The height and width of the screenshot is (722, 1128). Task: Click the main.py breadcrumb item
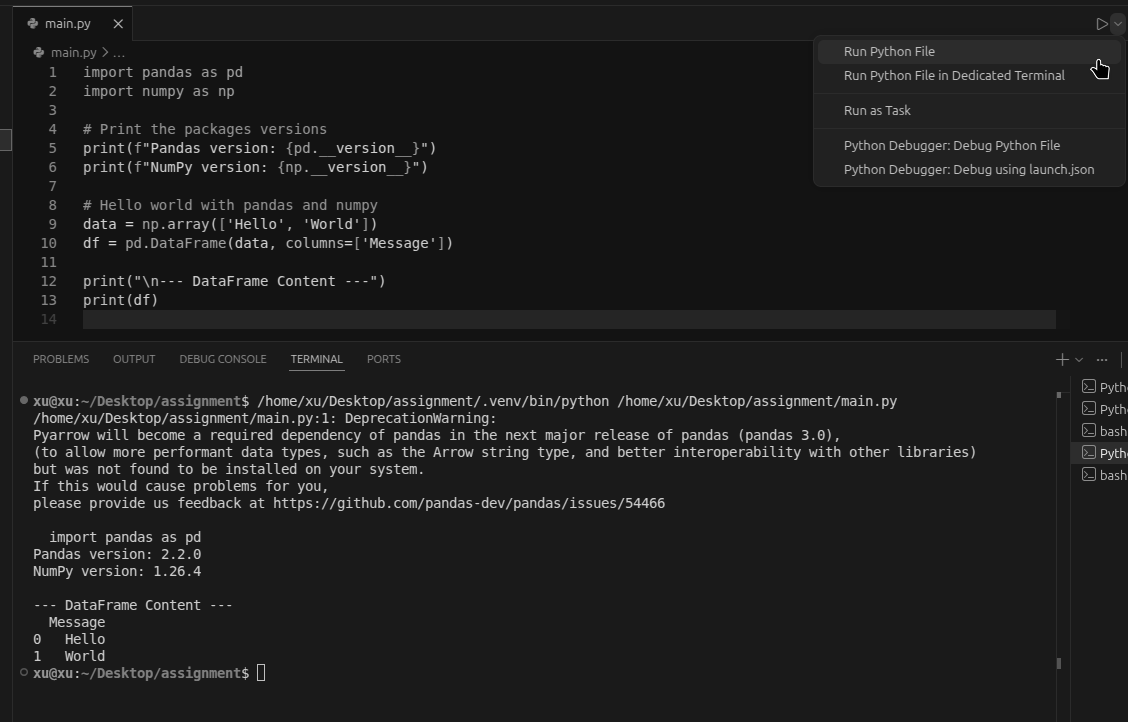pyautogui.click(x=73, y=52)
